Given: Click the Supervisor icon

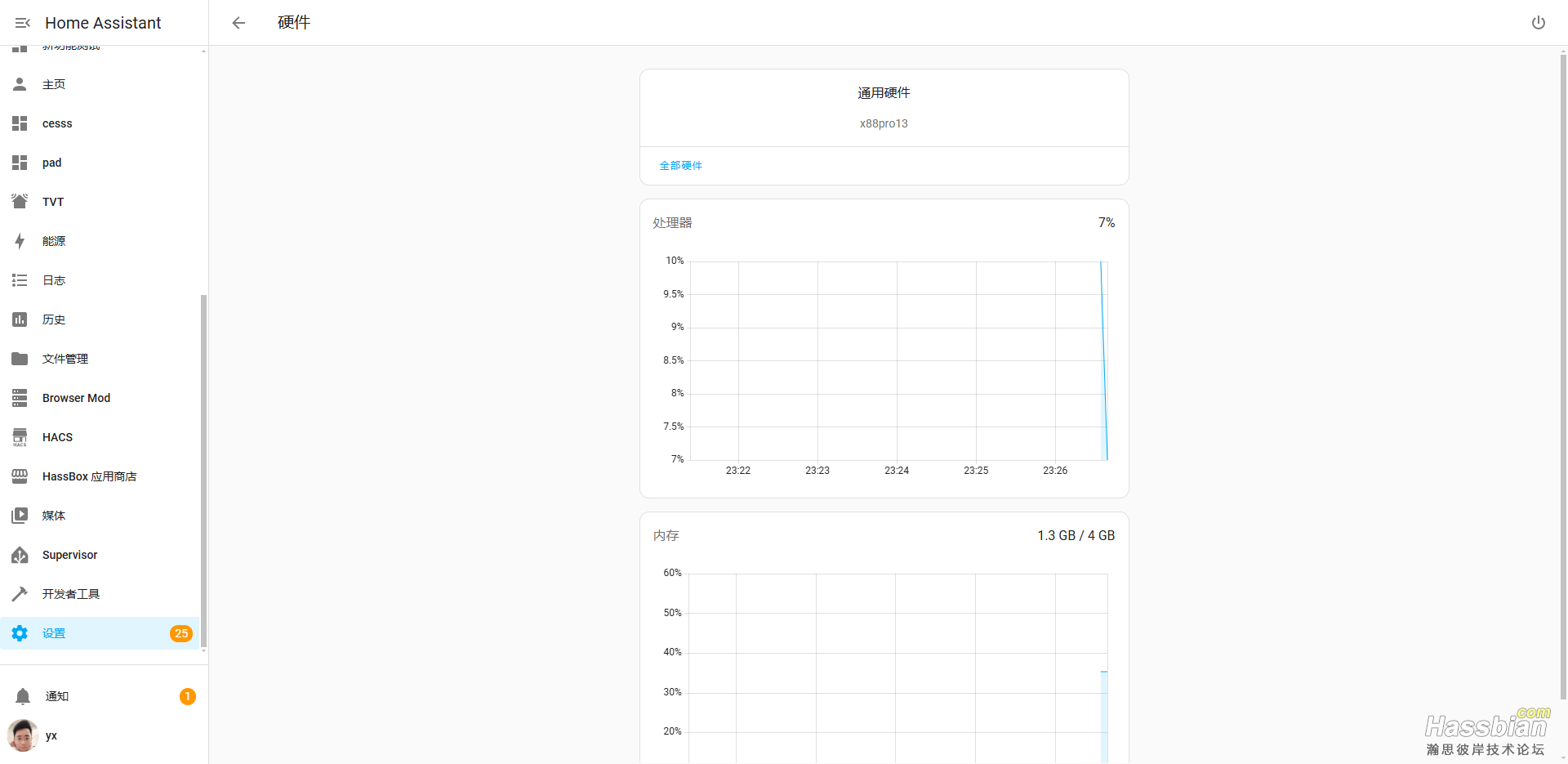Looking at the screenshot, I should pyautogui.click(x=20, y=555).
